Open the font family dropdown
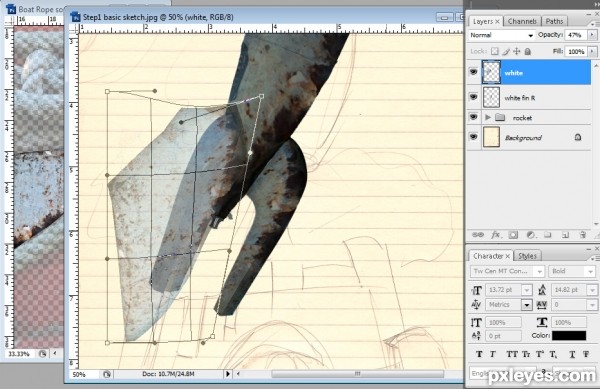Image resolution: width=600 pixels, height=389 pixels. coord(540,272)
